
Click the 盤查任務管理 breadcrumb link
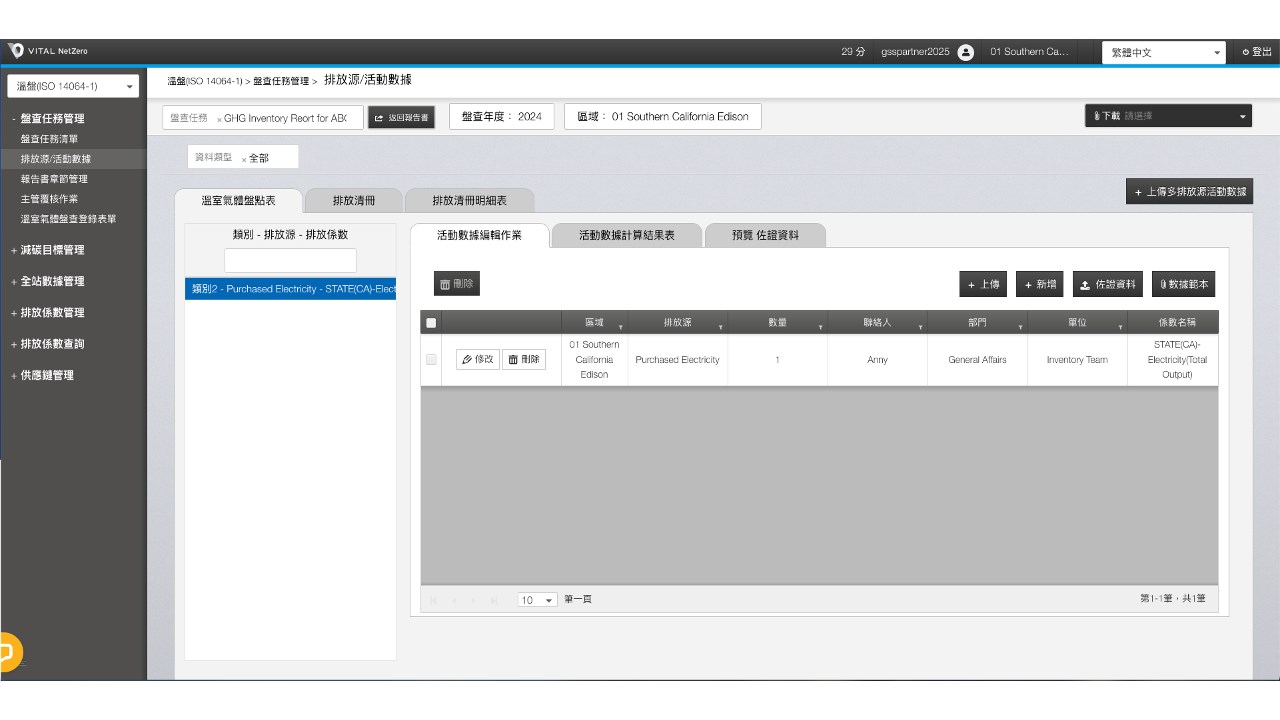[x=281, y=81]
